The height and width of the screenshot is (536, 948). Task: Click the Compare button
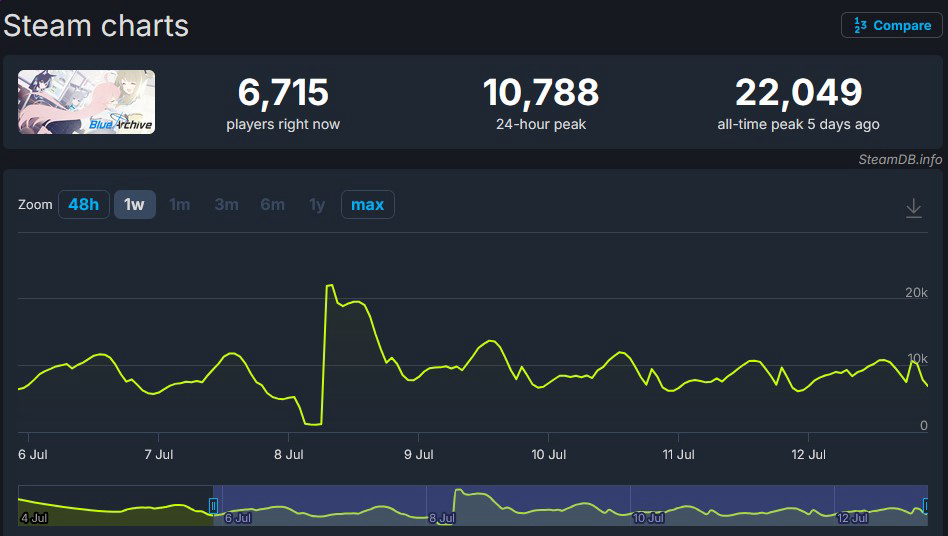click(x=892, y=25)
